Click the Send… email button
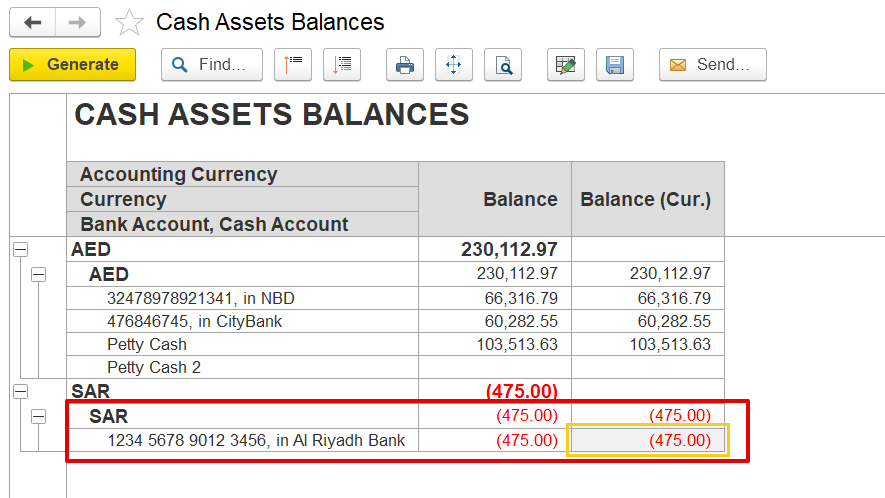 coord(712,65)
